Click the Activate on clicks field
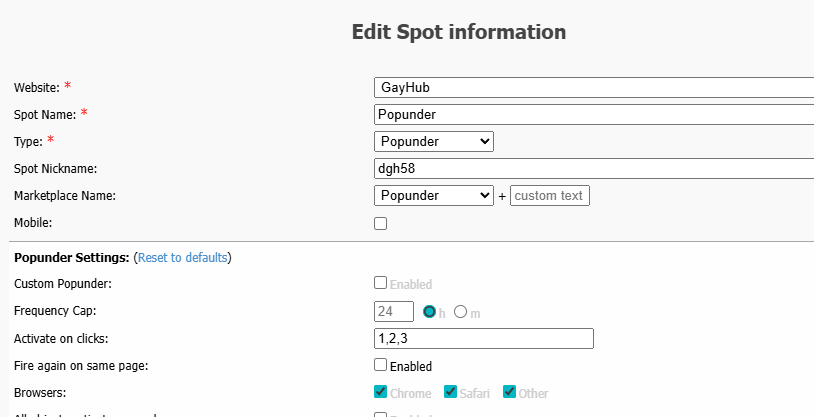Image resolution: width=814 pixels, height=417 pixels. coord(484,338)
